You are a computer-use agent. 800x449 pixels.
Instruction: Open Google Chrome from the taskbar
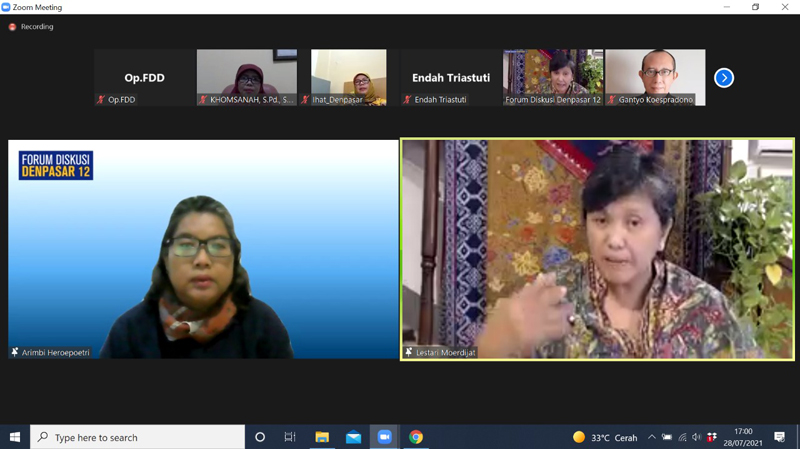(x=416, y=437)
